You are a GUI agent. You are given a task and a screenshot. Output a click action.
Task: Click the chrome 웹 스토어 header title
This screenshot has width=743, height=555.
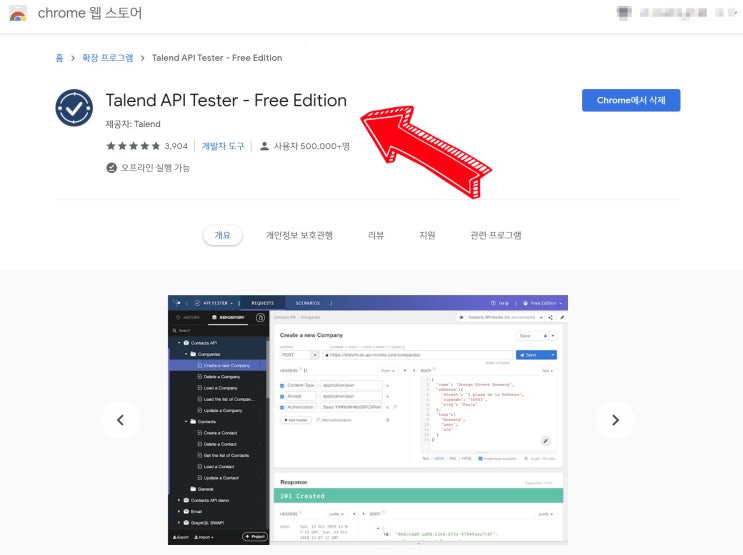(90, 13)
